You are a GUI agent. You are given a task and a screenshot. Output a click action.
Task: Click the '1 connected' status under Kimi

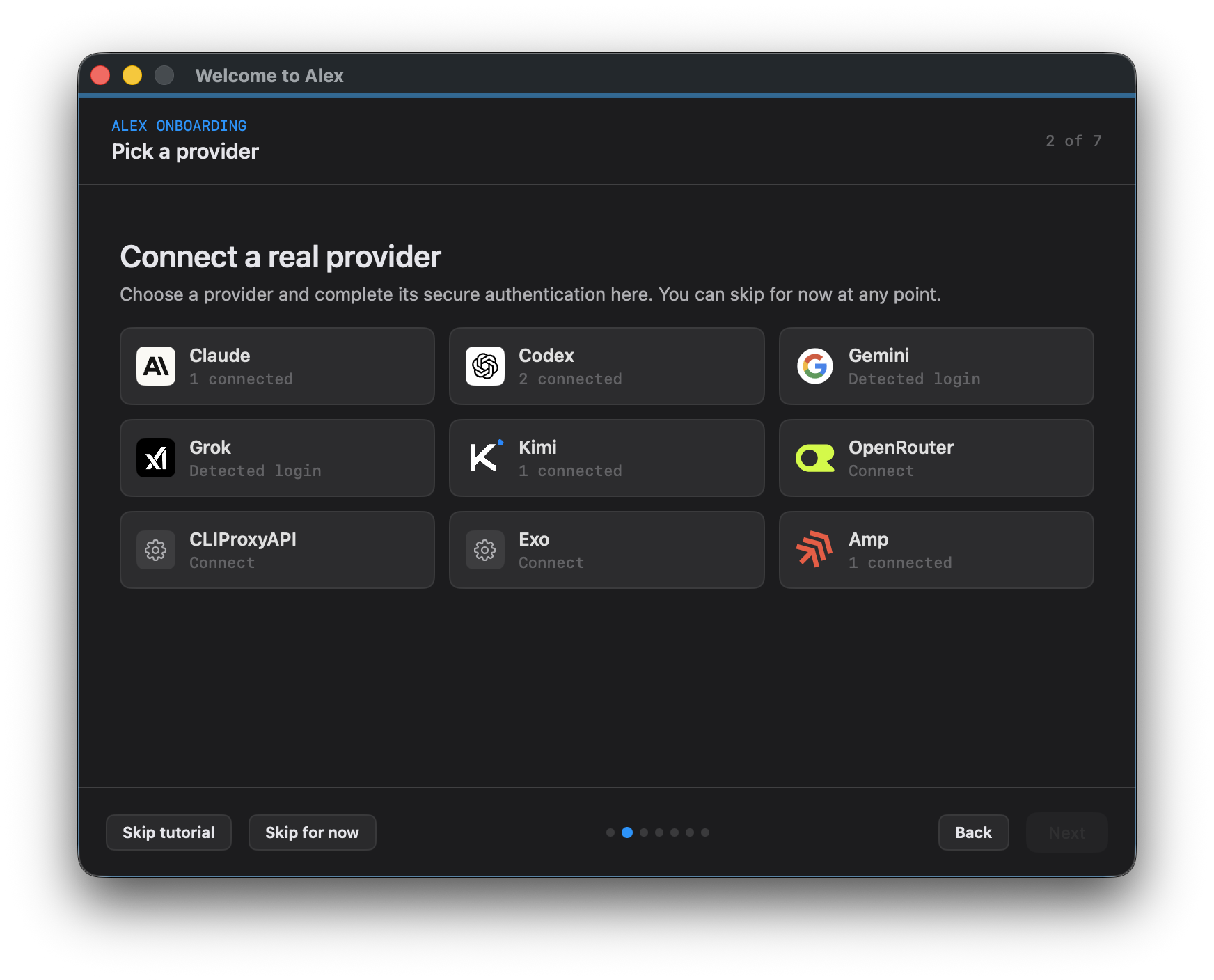[x=570, y=471]
